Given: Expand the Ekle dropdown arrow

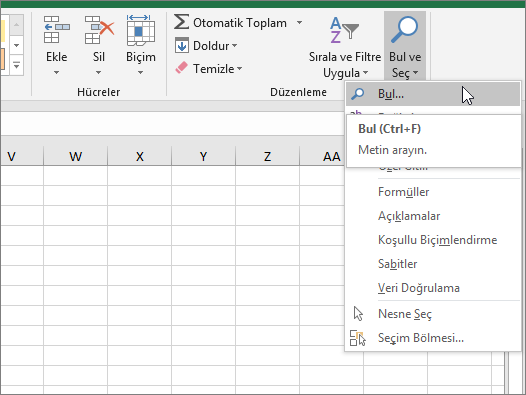Looking at the screenshot, I should 56,72.
